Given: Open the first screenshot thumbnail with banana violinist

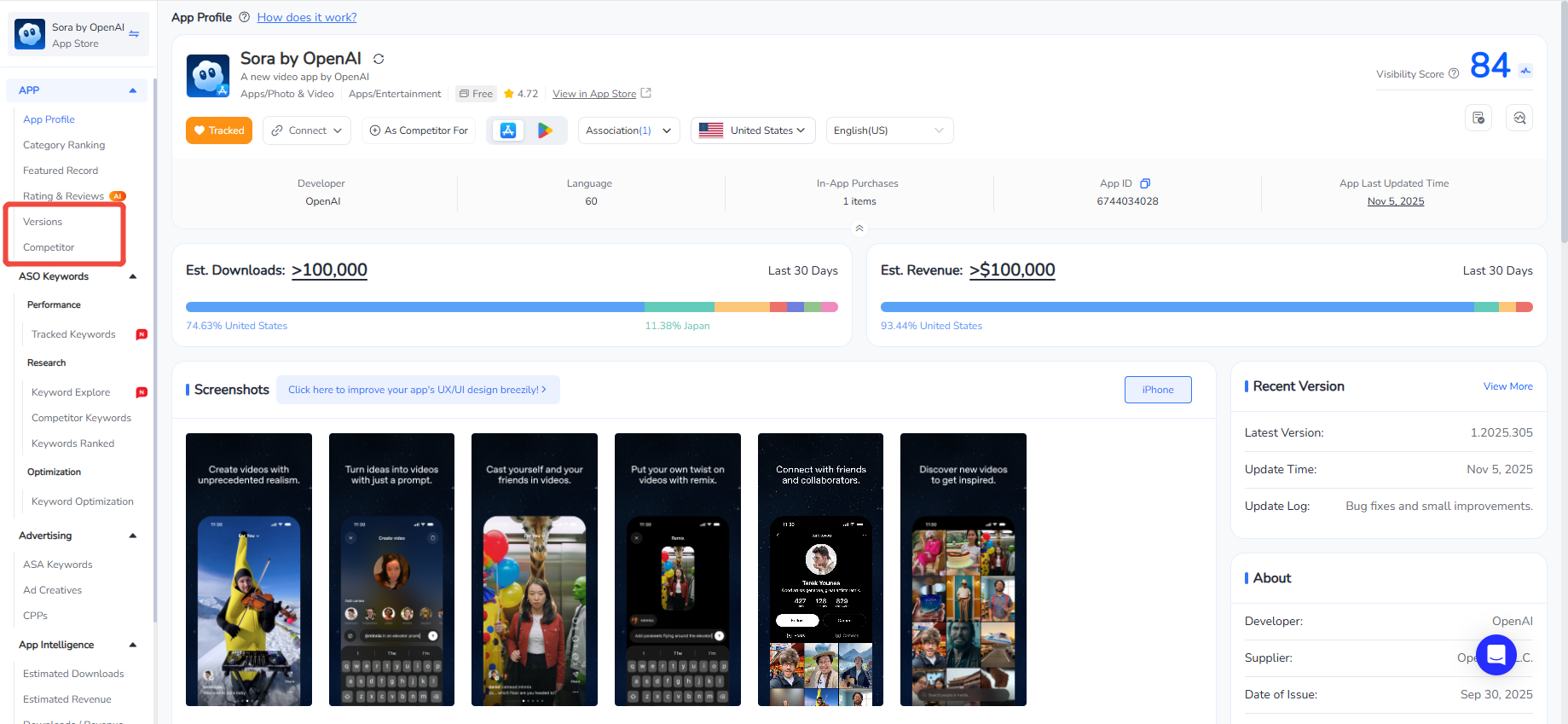Looking at the screenshot, I should tap(249, 570).
